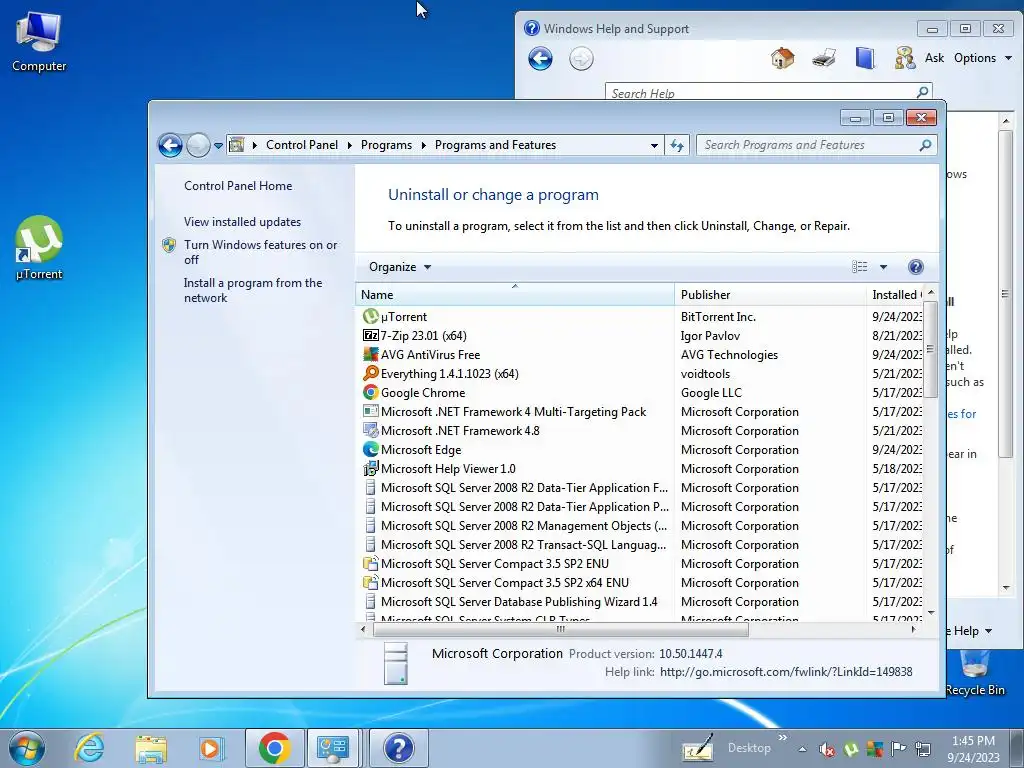Click the Help and Support home icon

pos(782,58)
